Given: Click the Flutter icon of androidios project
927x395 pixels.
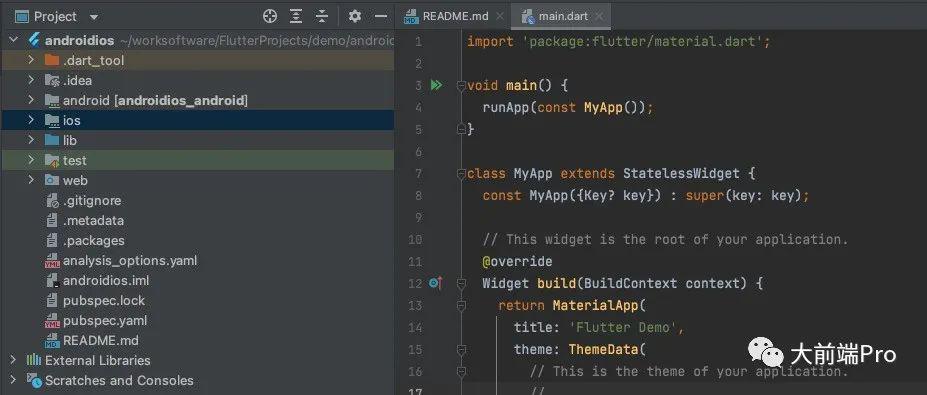Looking at the screenshot, I should 34,40.
